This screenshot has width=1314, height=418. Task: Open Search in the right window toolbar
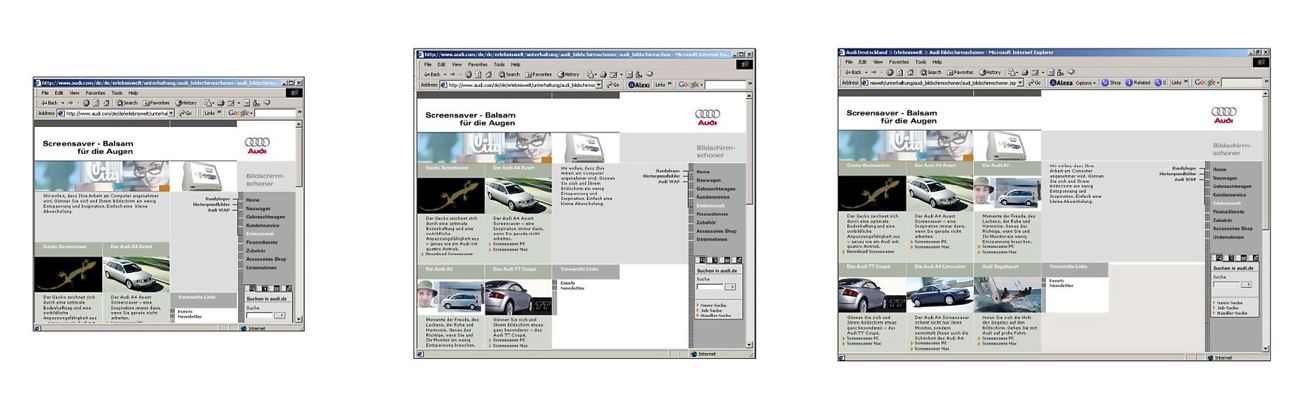pos(931,72)
